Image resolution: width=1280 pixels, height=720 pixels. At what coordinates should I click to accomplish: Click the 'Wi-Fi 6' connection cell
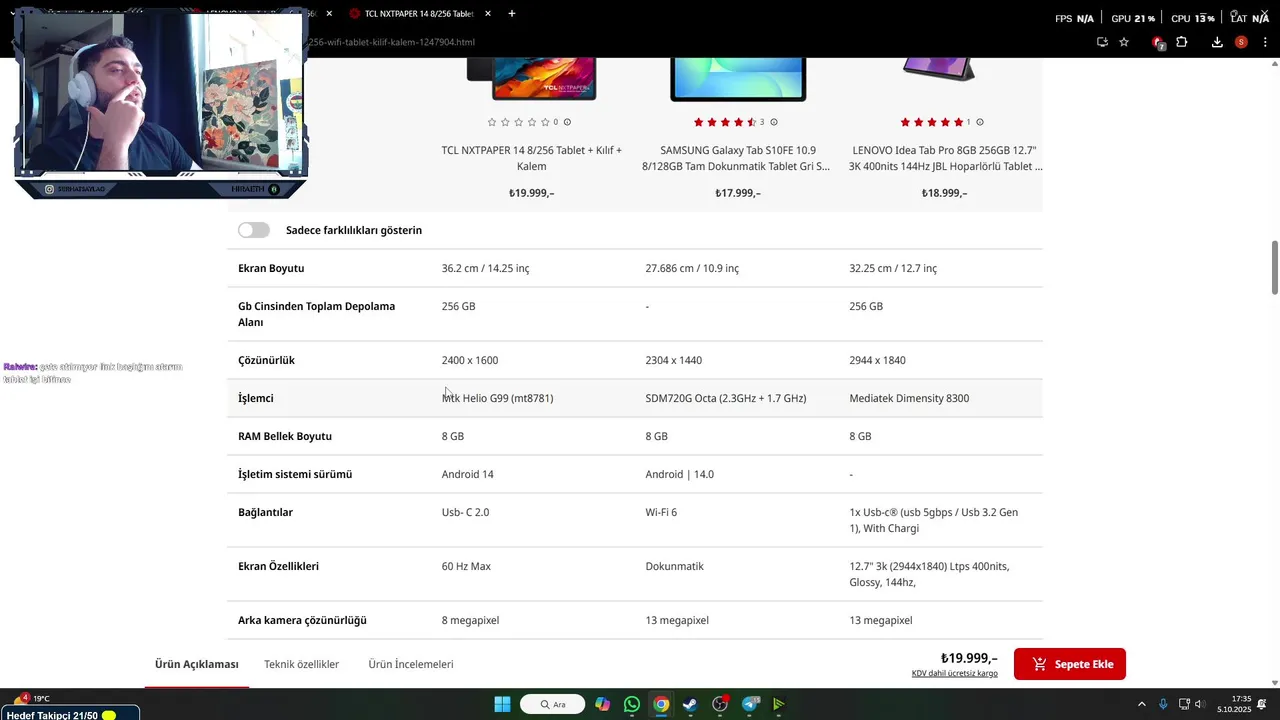pyautogui.click(x=661, y=512)
